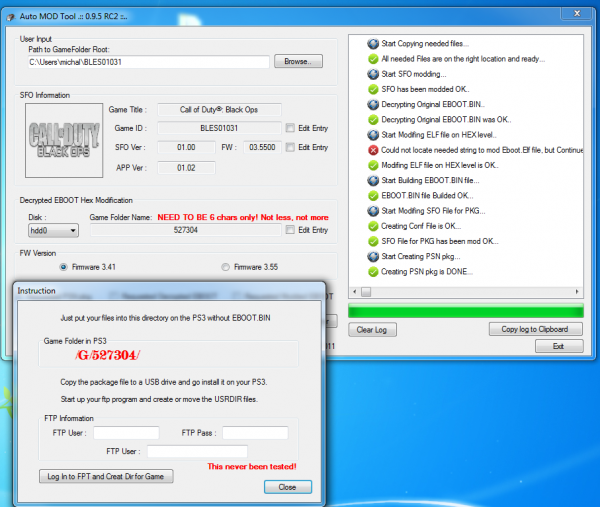Screen dimensions: 600x507
Task: Click the FW field showing 03.5500
Action: [262, 147]
